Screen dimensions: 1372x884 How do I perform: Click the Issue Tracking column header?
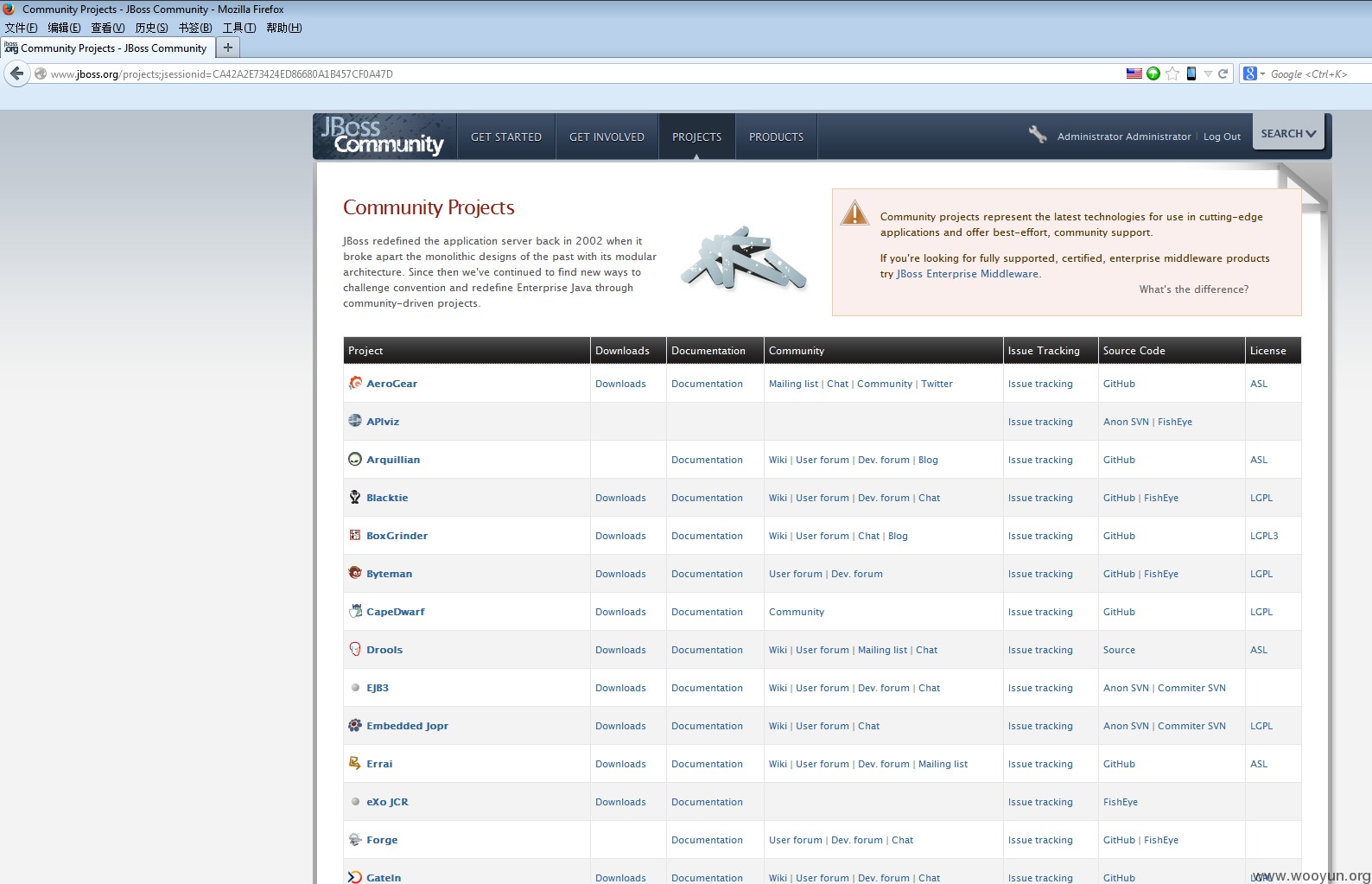tap(1050, 350)
